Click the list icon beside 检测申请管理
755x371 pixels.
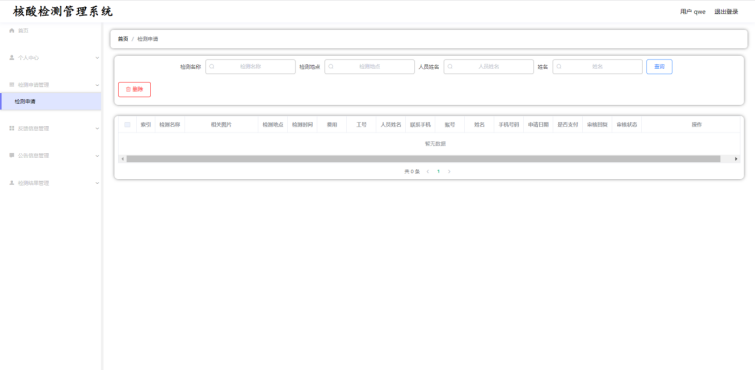pyautogui.click(x=12, y=84)
